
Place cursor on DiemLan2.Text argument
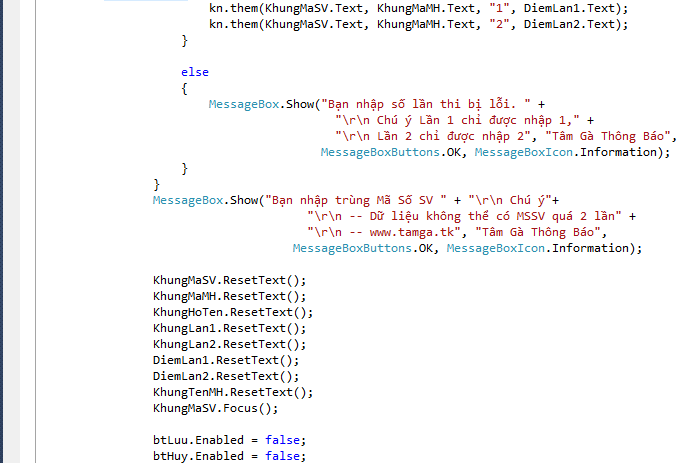(x=569, y=24)
